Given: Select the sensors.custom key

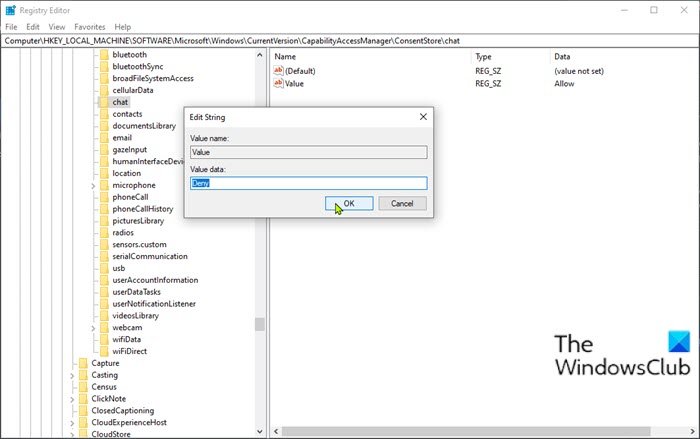Looking at the screenshot, I should pyautogui.click(x=139, y=244).
